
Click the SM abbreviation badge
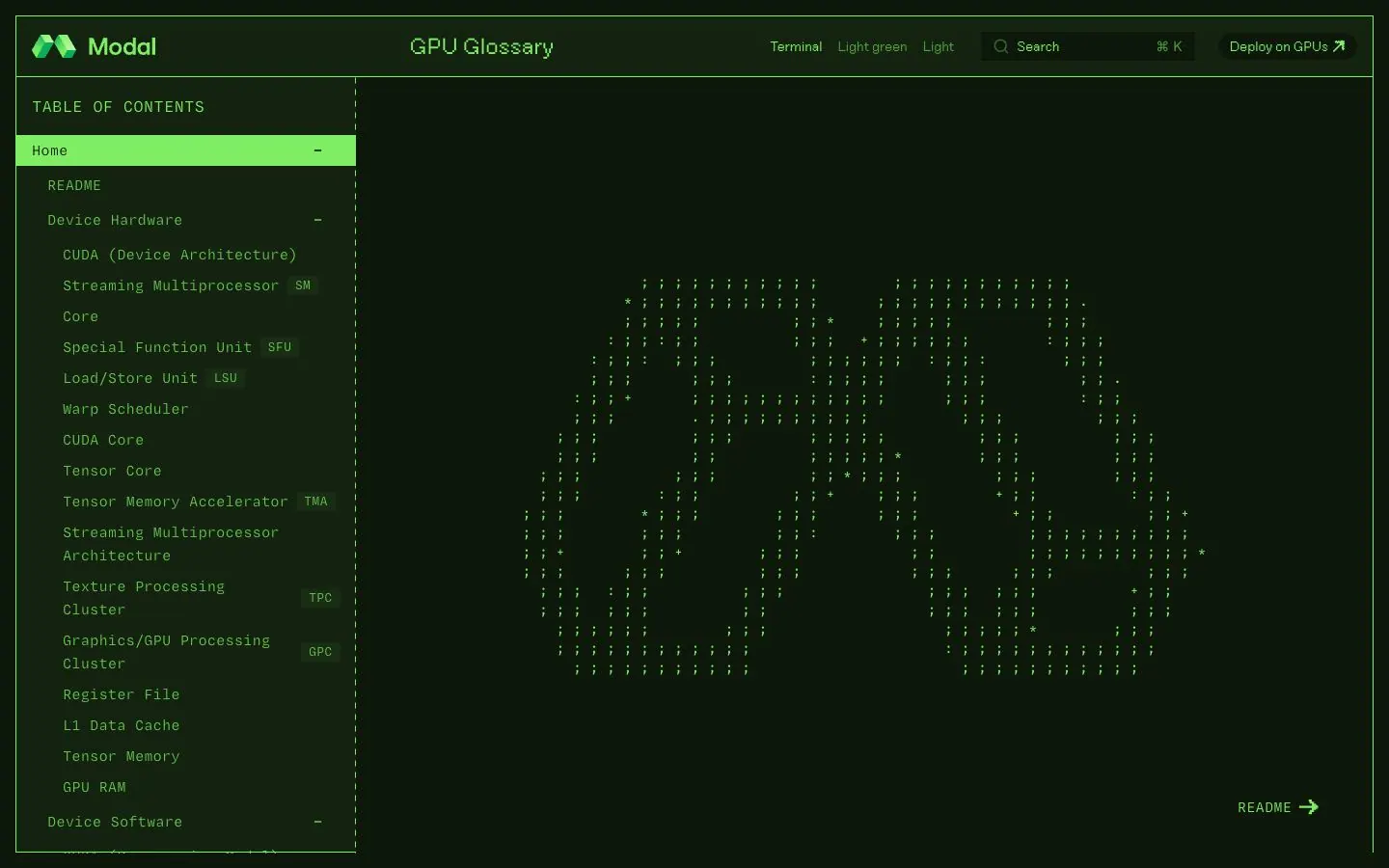[303, 285]
